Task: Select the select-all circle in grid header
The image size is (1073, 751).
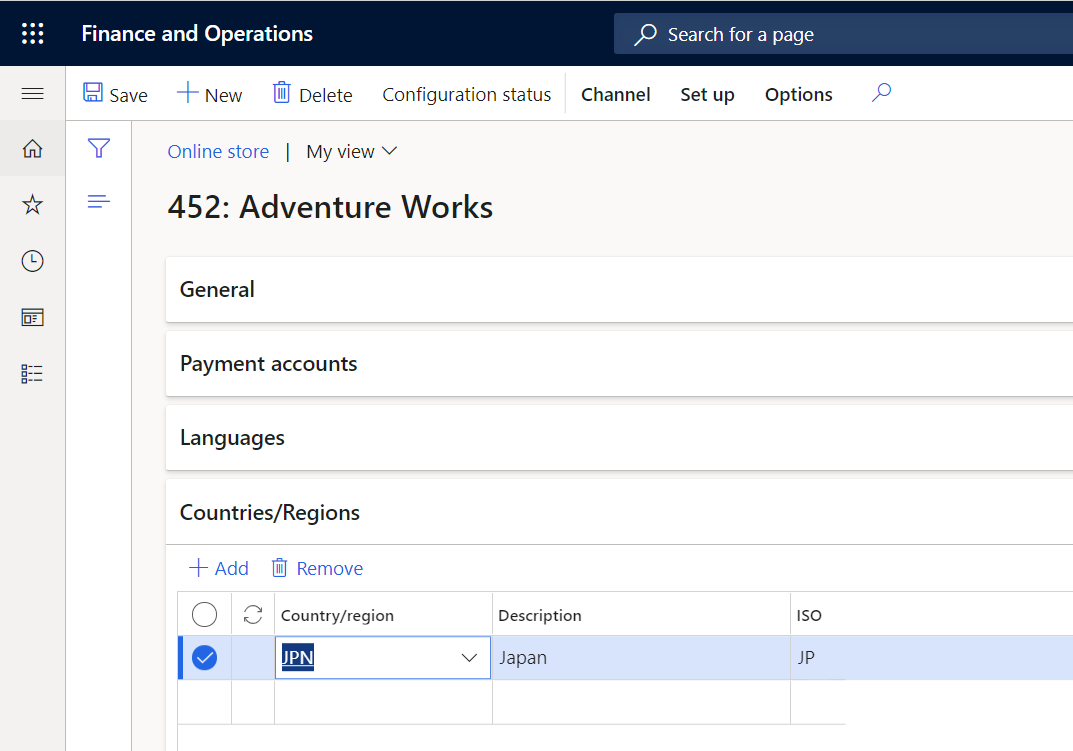Action: (204, 614)
